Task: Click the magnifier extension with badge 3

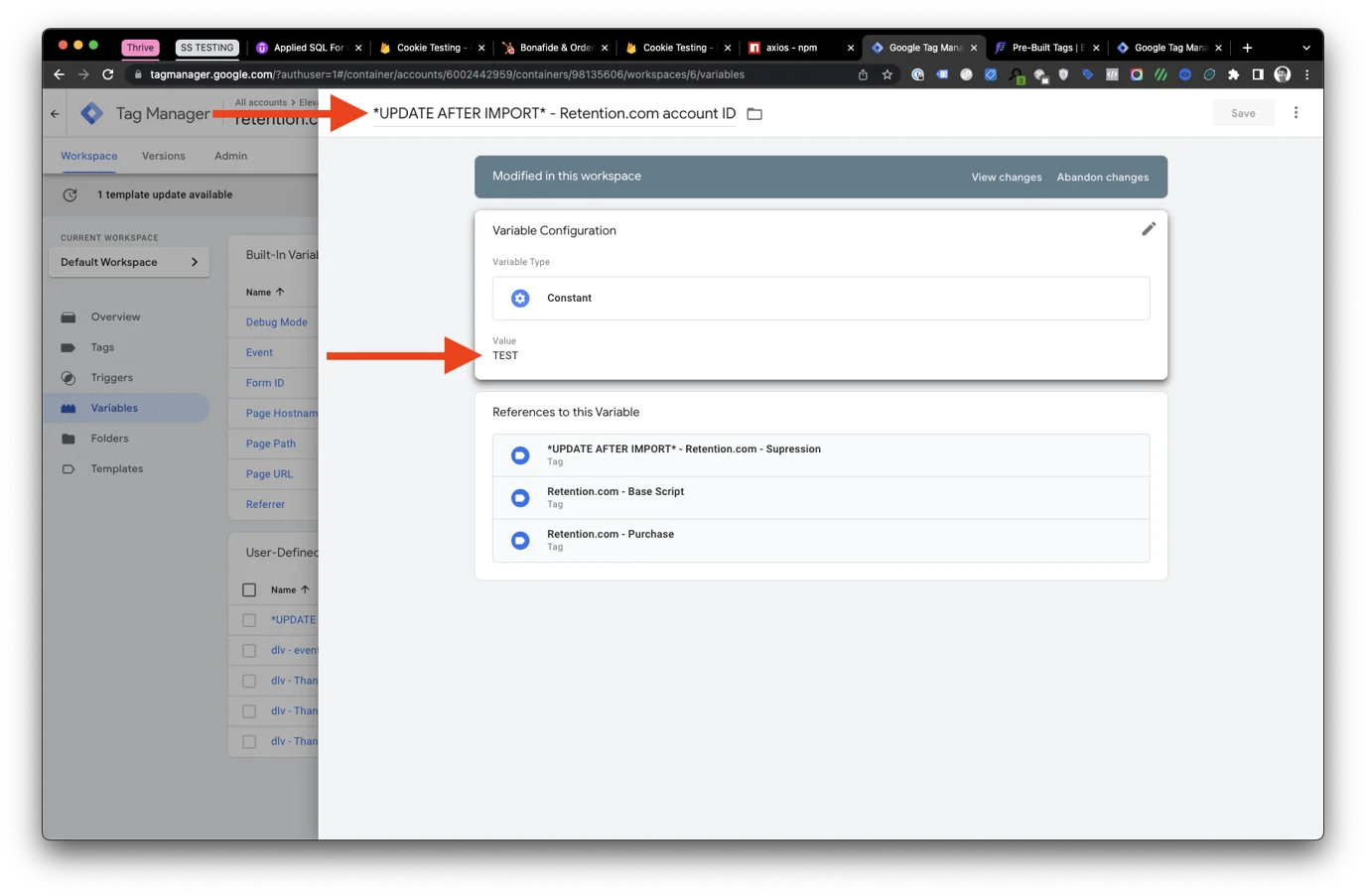Action: (x=1016, y=75)
